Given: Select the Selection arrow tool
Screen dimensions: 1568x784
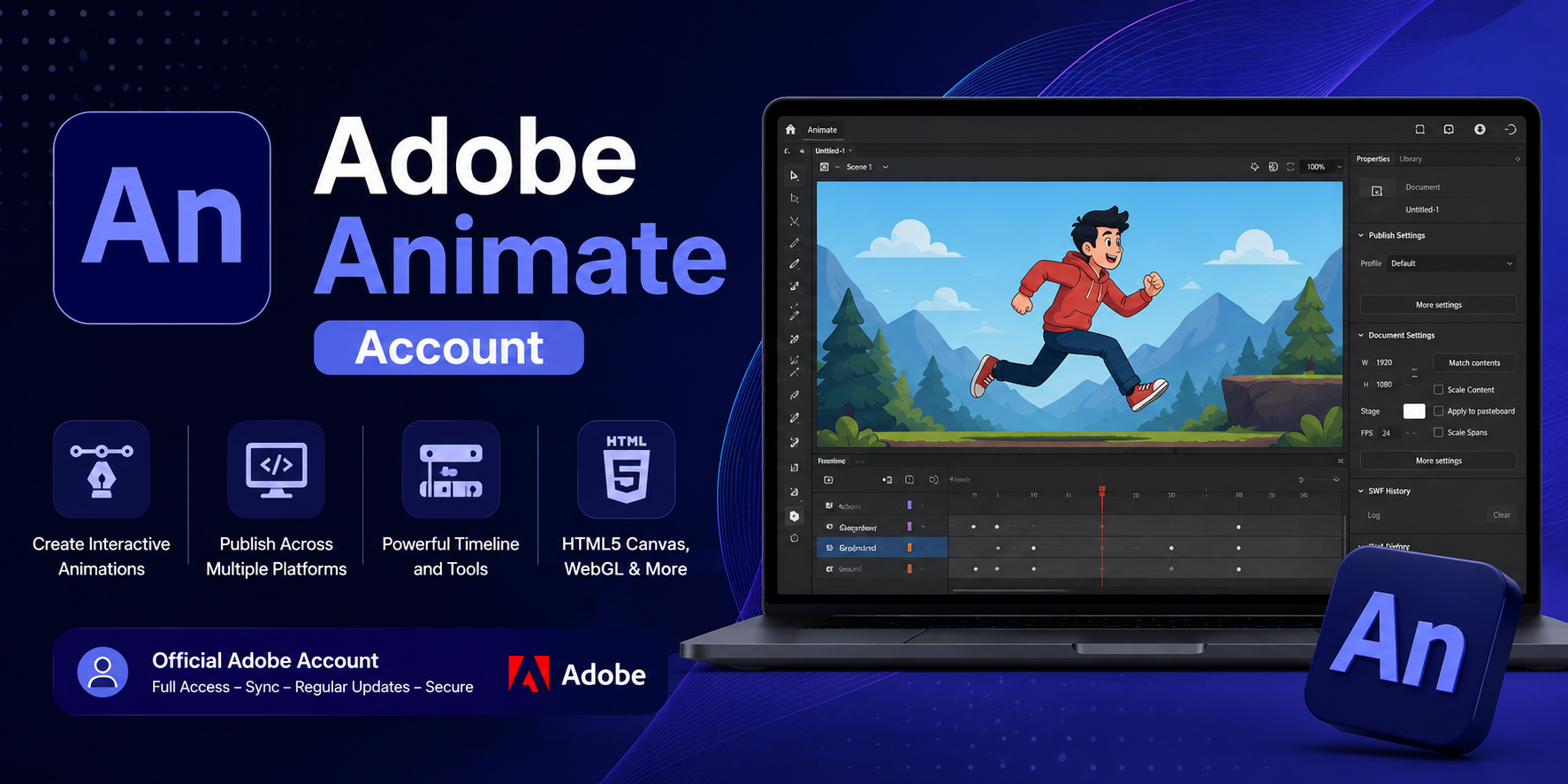Looking at the screenshot, I should (794, 176).
